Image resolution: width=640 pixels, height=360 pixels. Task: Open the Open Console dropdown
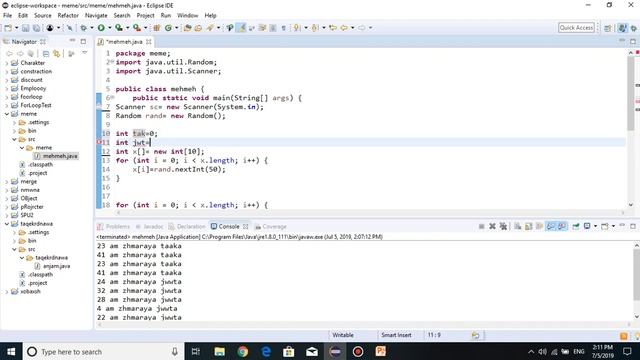(613, 226)
